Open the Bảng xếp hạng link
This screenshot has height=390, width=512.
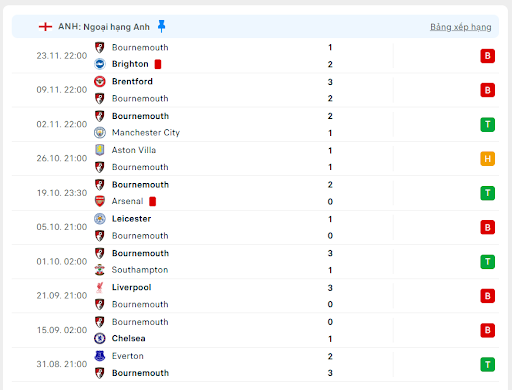(x=461, y=27)
